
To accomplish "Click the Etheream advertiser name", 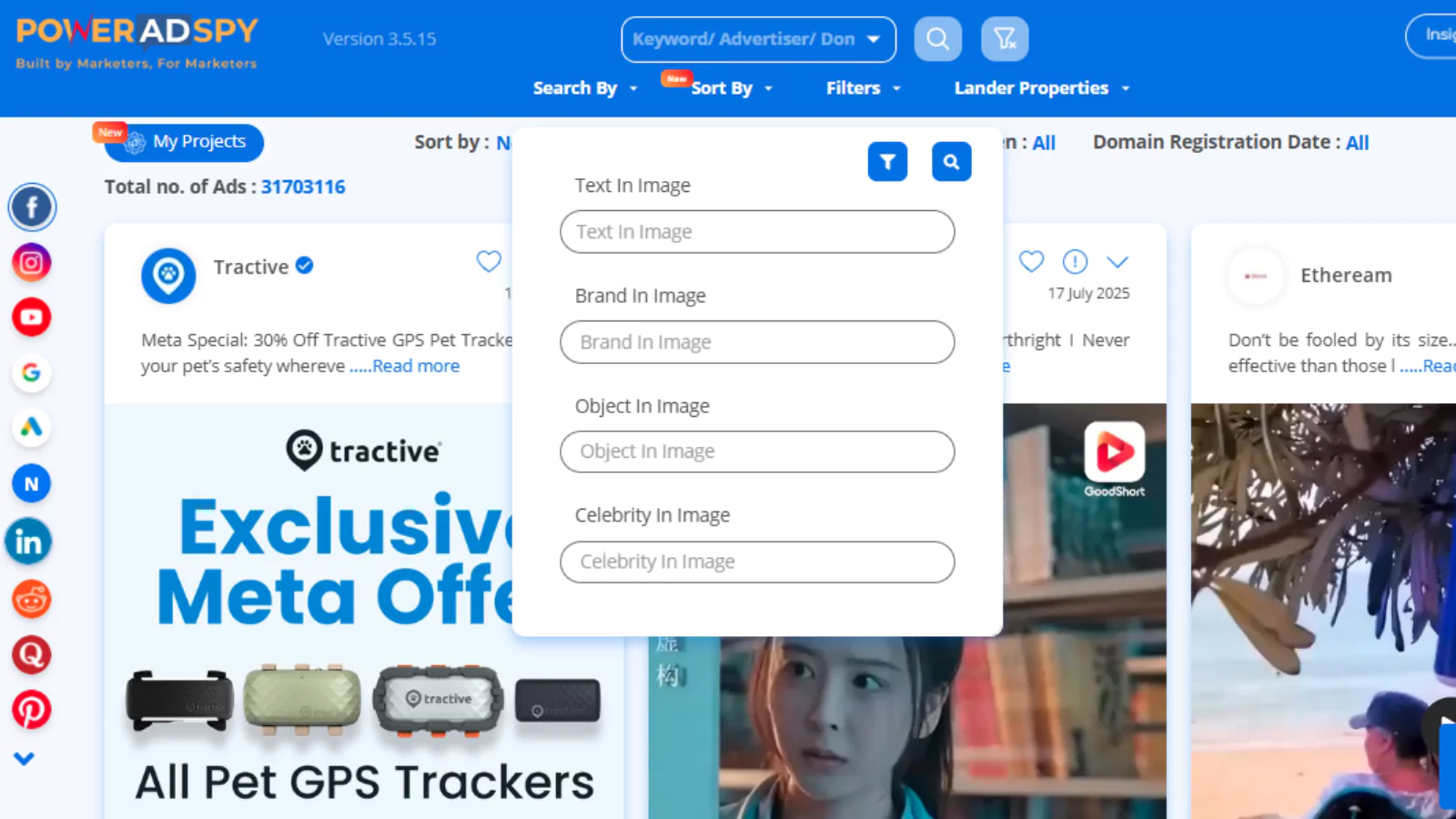I will click(x=1346, y=275).
